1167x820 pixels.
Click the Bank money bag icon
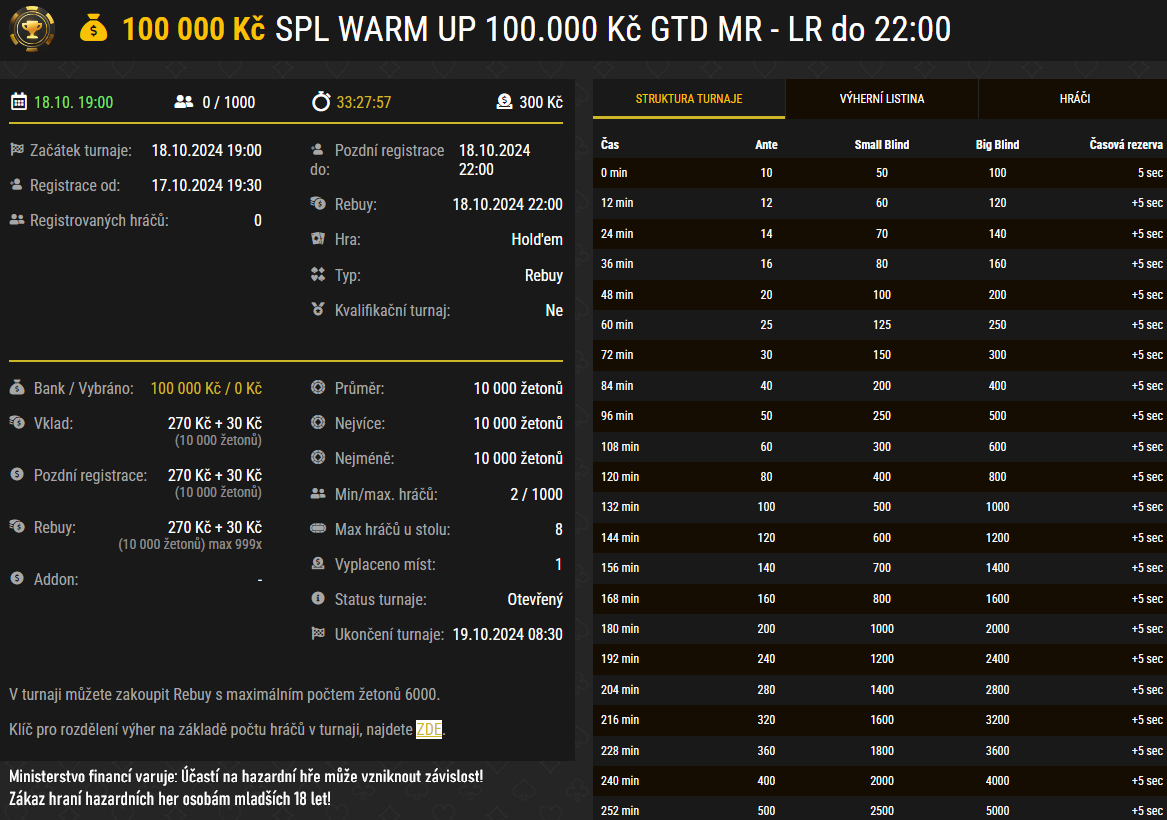click(16, 388)
